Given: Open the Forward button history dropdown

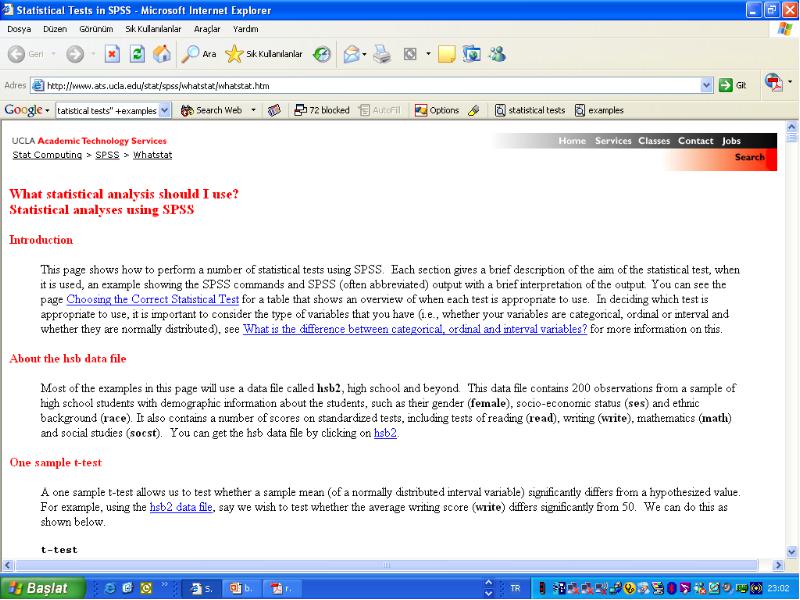Looking at the screenshot, I should pyautogui.click(x=93, y=54).
